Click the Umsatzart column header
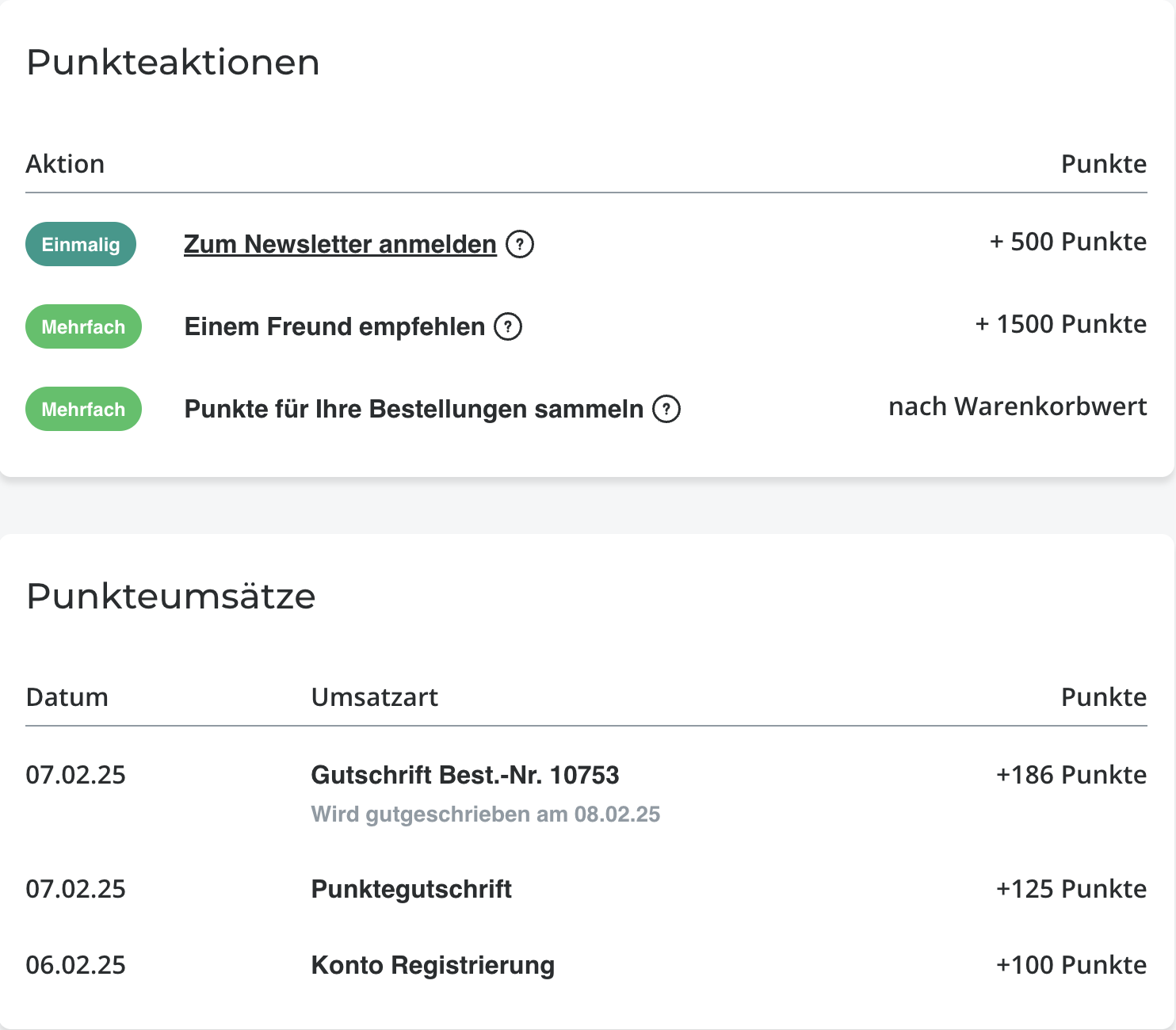 375,697
